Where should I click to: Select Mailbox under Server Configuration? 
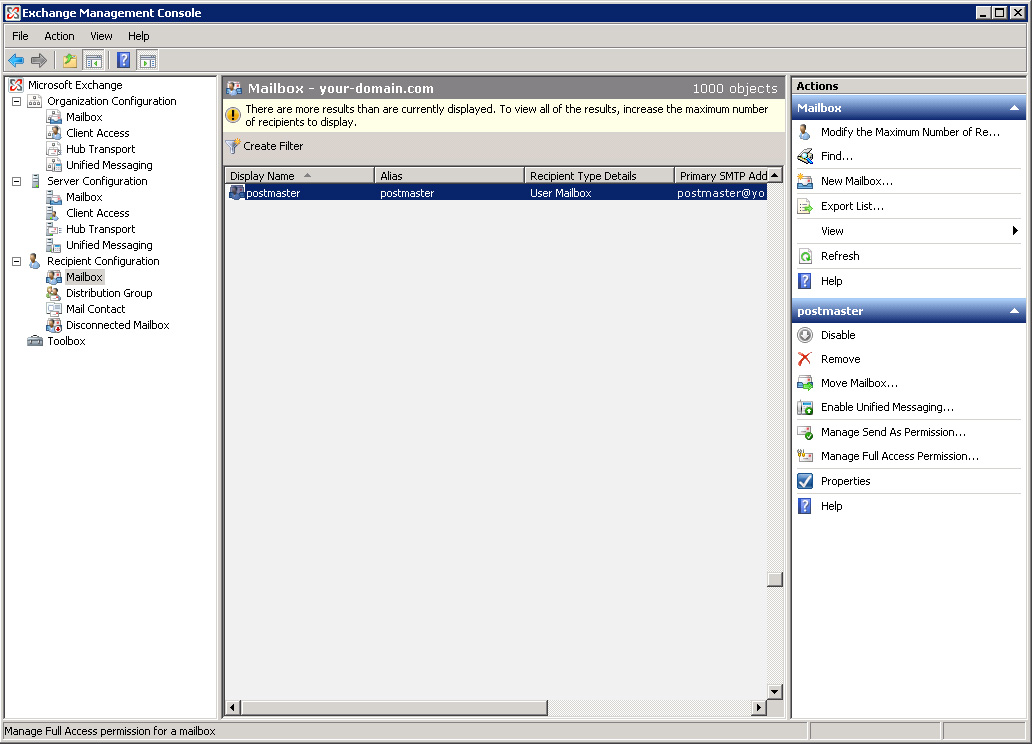pos(84,198)
